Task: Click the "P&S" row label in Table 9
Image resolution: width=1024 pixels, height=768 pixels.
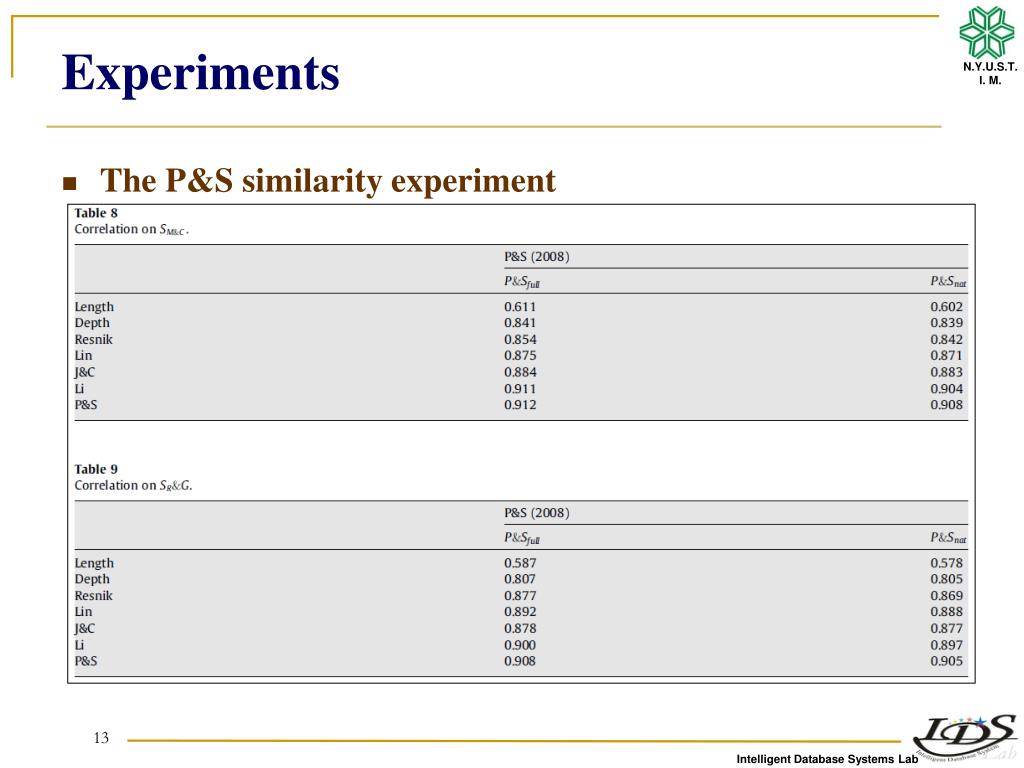Action: [x=86, y=661]
